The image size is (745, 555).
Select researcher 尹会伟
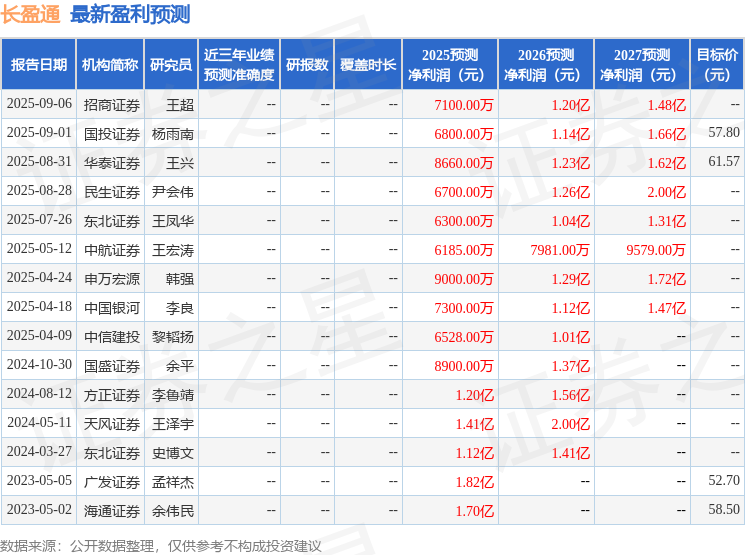[x=172, y=192]
